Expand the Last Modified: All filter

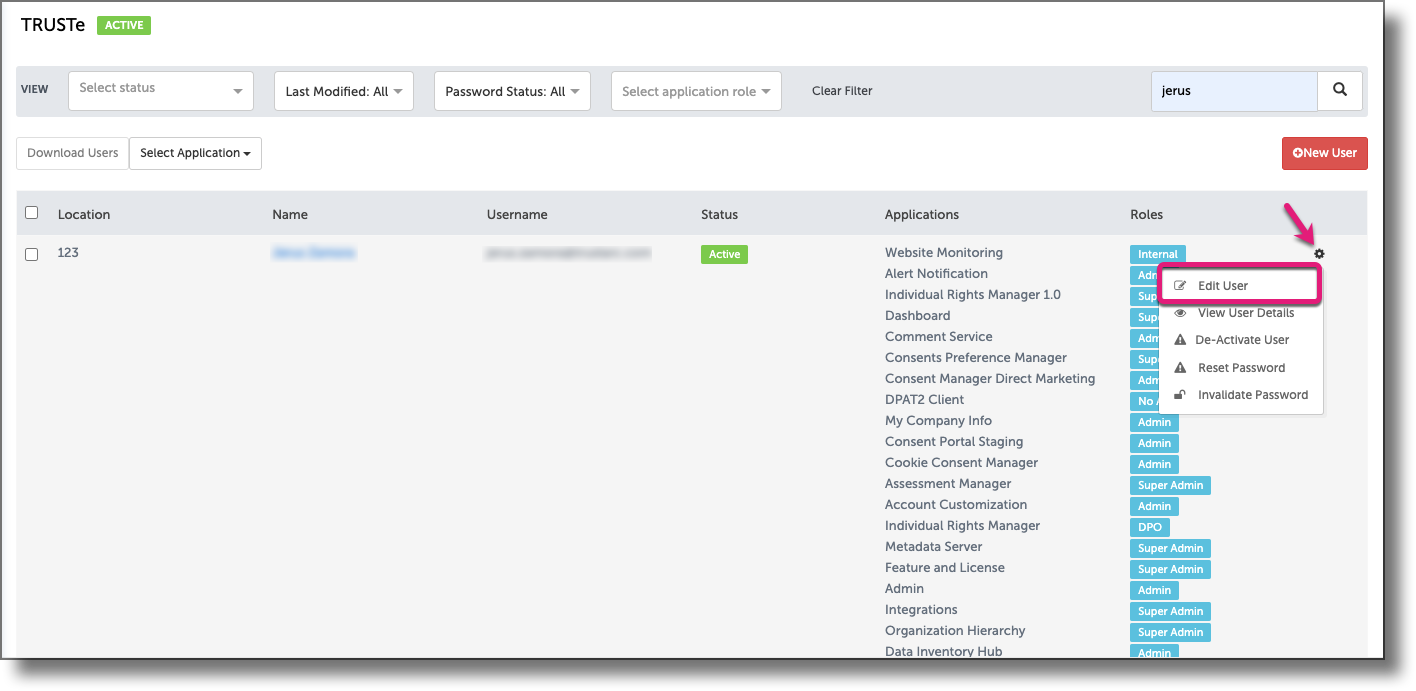[344, 91]
